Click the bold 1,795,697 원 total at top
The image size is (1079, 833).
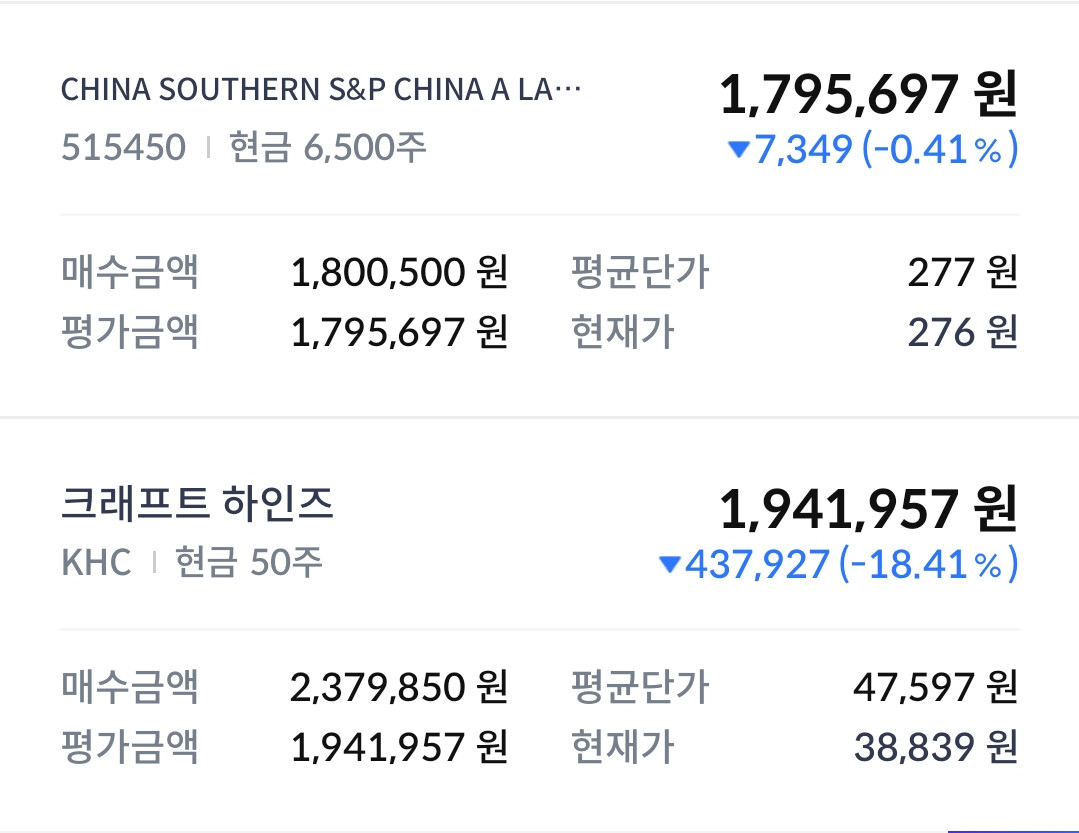pos(867,95)
